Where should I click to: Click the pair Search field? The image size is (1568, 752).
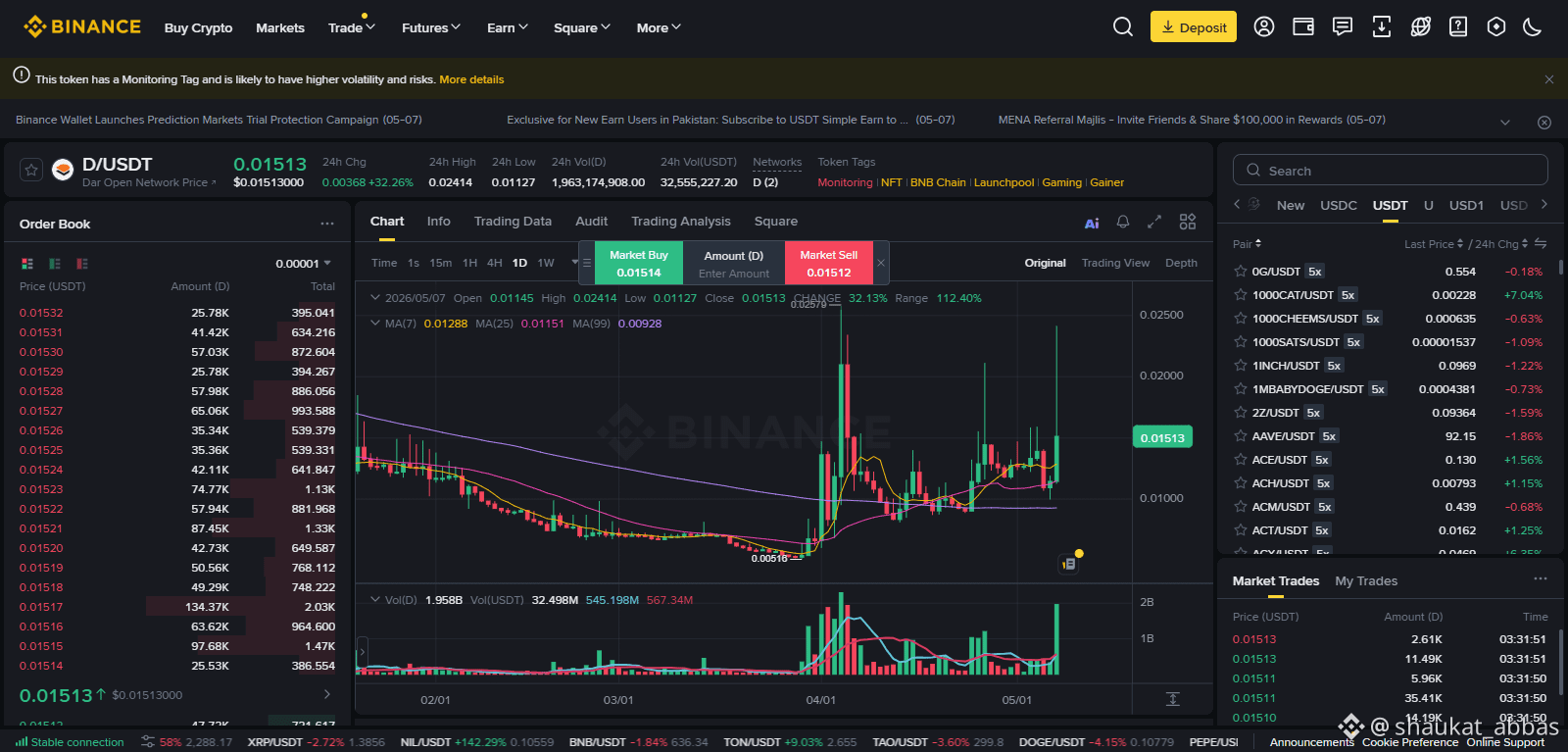coord(1391,170)
